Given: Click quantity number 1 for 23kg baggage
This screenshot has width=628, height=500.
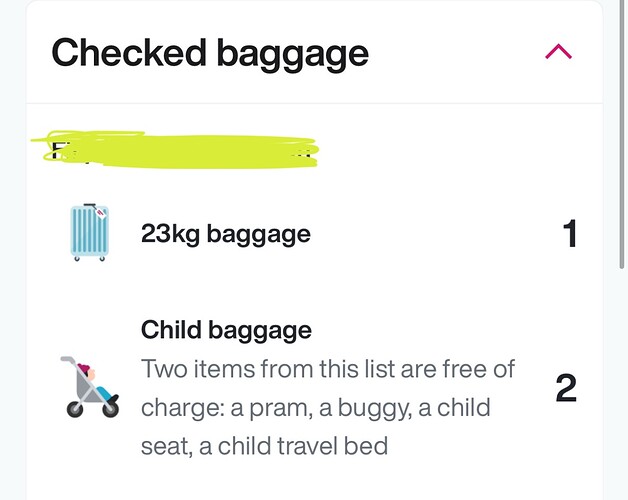Looking at the screenshot, I should (570, 234).
